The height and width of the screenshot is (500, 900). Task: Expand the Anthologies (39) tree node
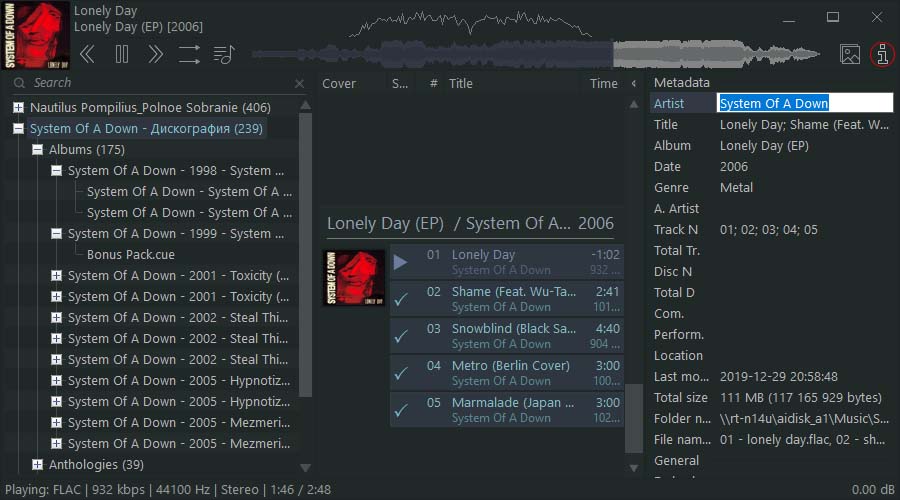[37, 464]
